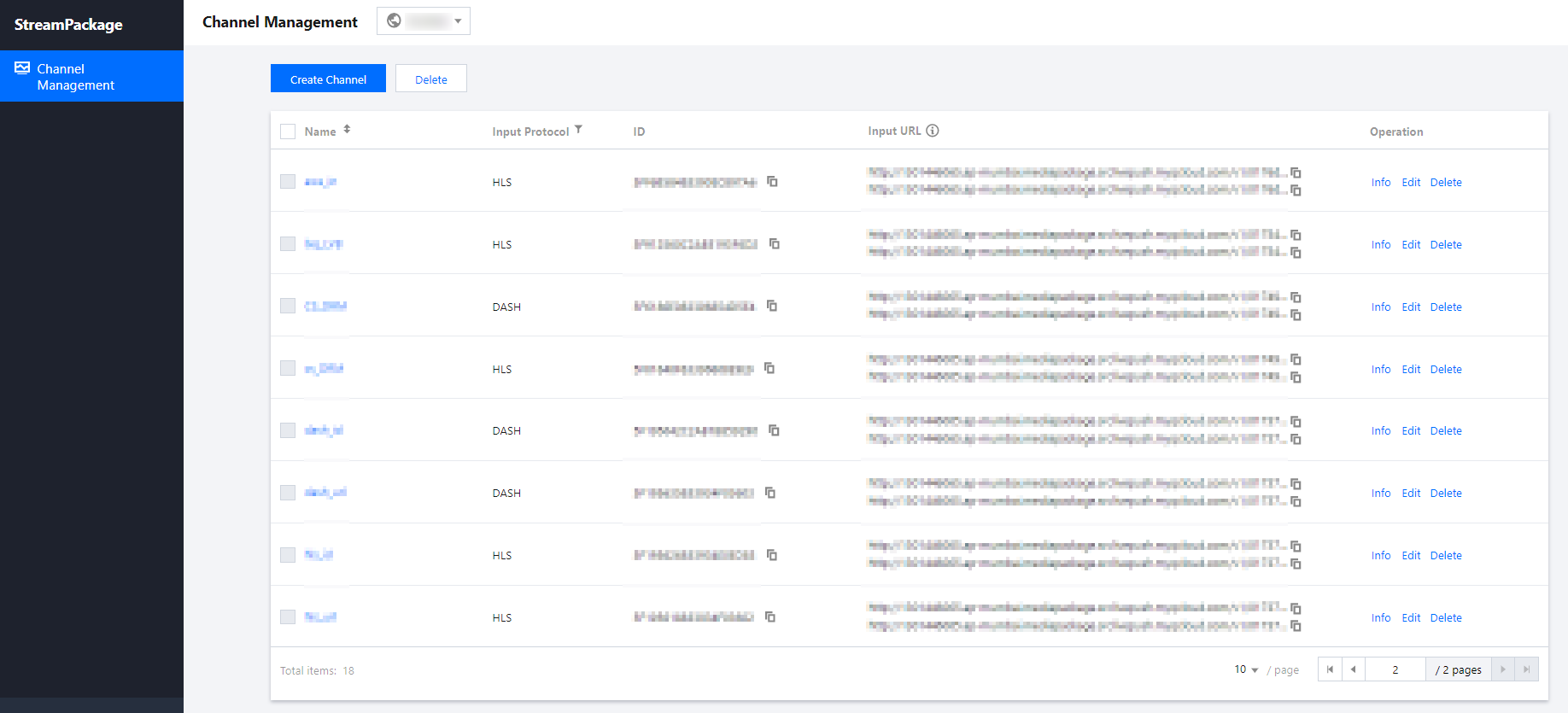Jump to the first page of channels

click(x=1330, y=669)
